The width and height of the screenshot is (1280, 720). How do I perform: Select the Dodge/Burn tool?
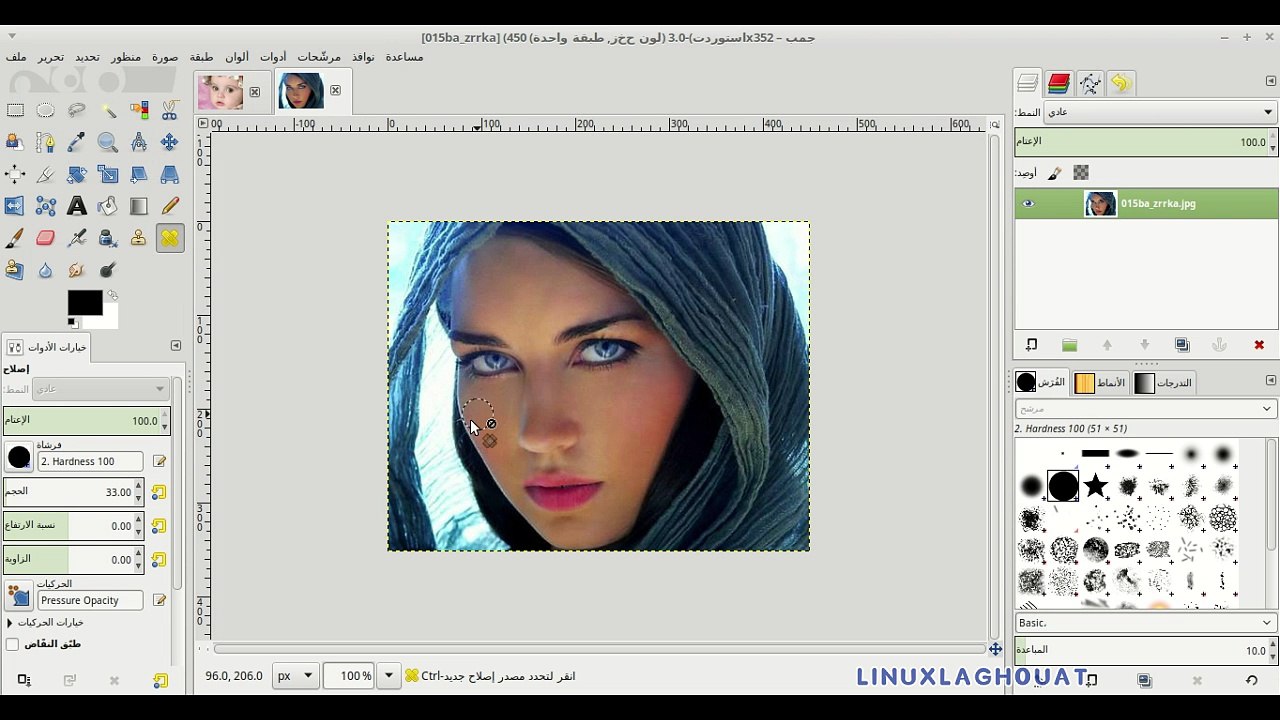tap(108, 270)
